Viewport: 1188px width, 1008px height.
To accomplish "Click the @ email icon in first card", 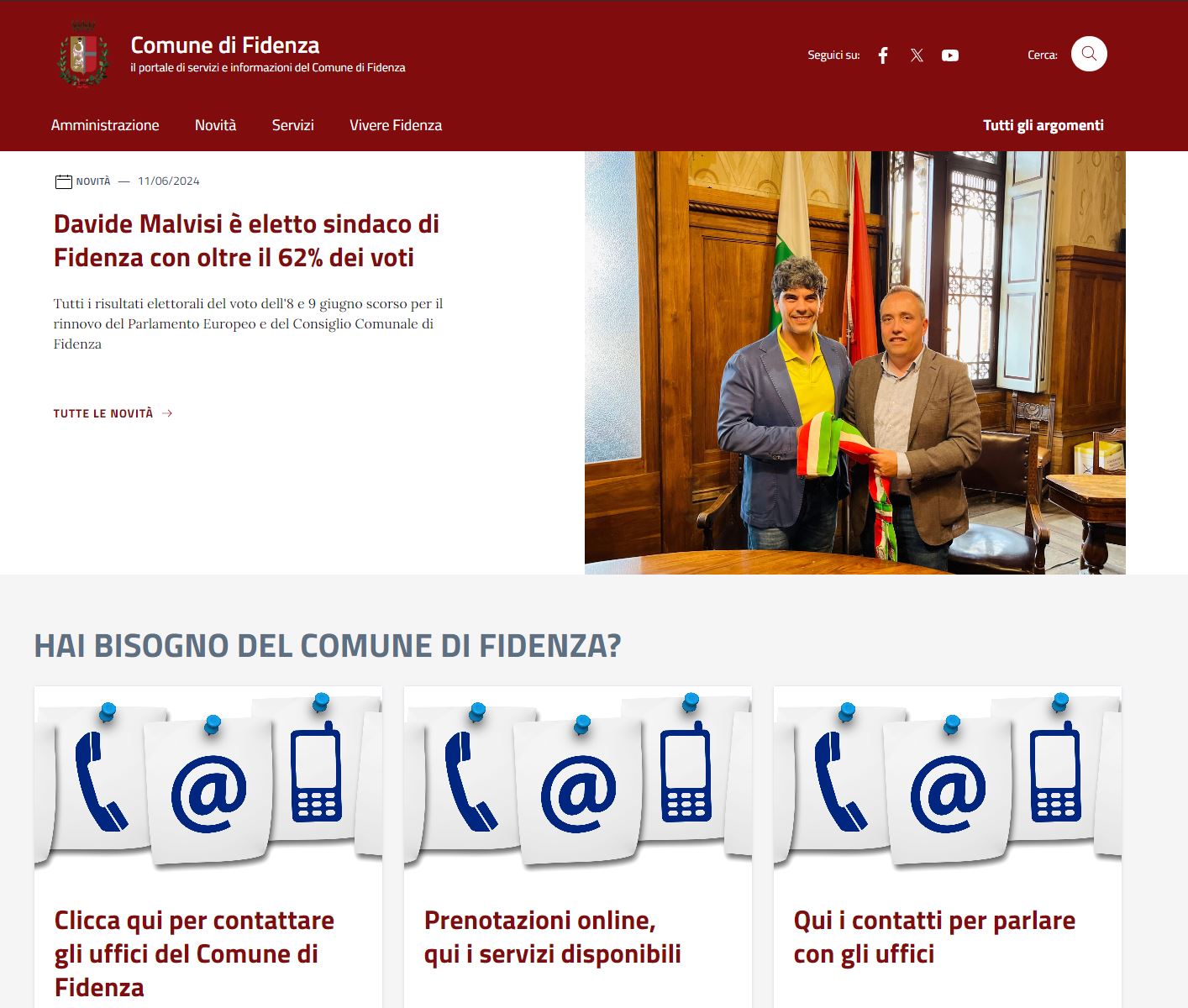I will pyautogui.click(x=208, y=793).
